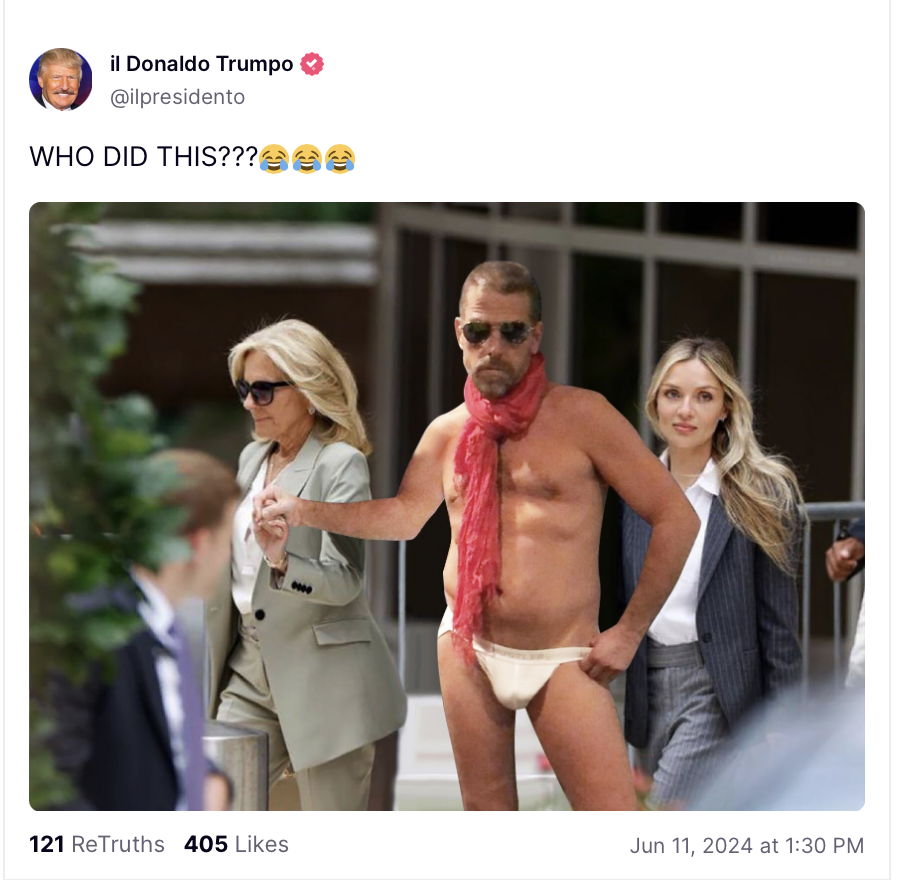Click the first laughing-crying emoji
The image size is (898, 880).
[x=274, y=159]
